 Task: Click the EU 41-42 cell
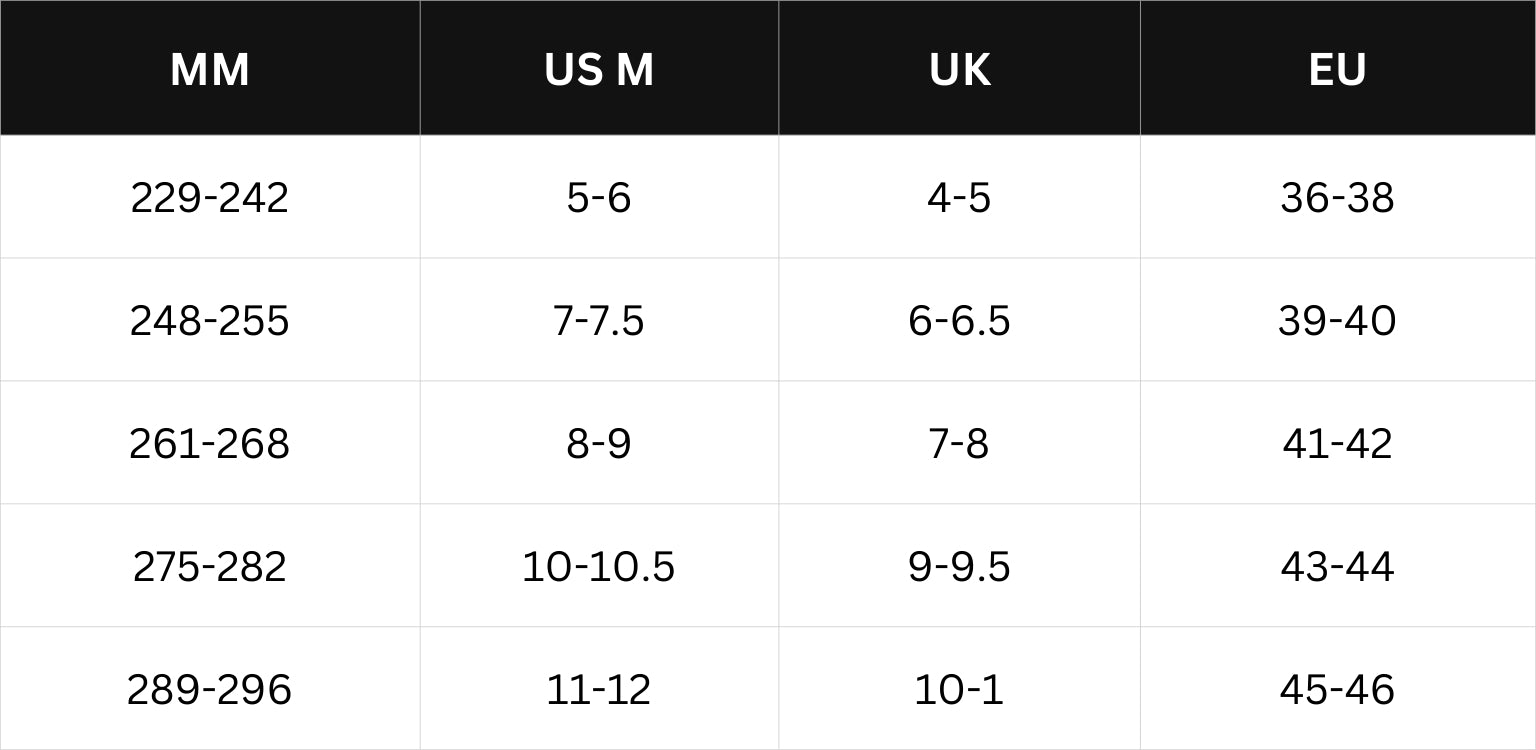point(1338,443)
